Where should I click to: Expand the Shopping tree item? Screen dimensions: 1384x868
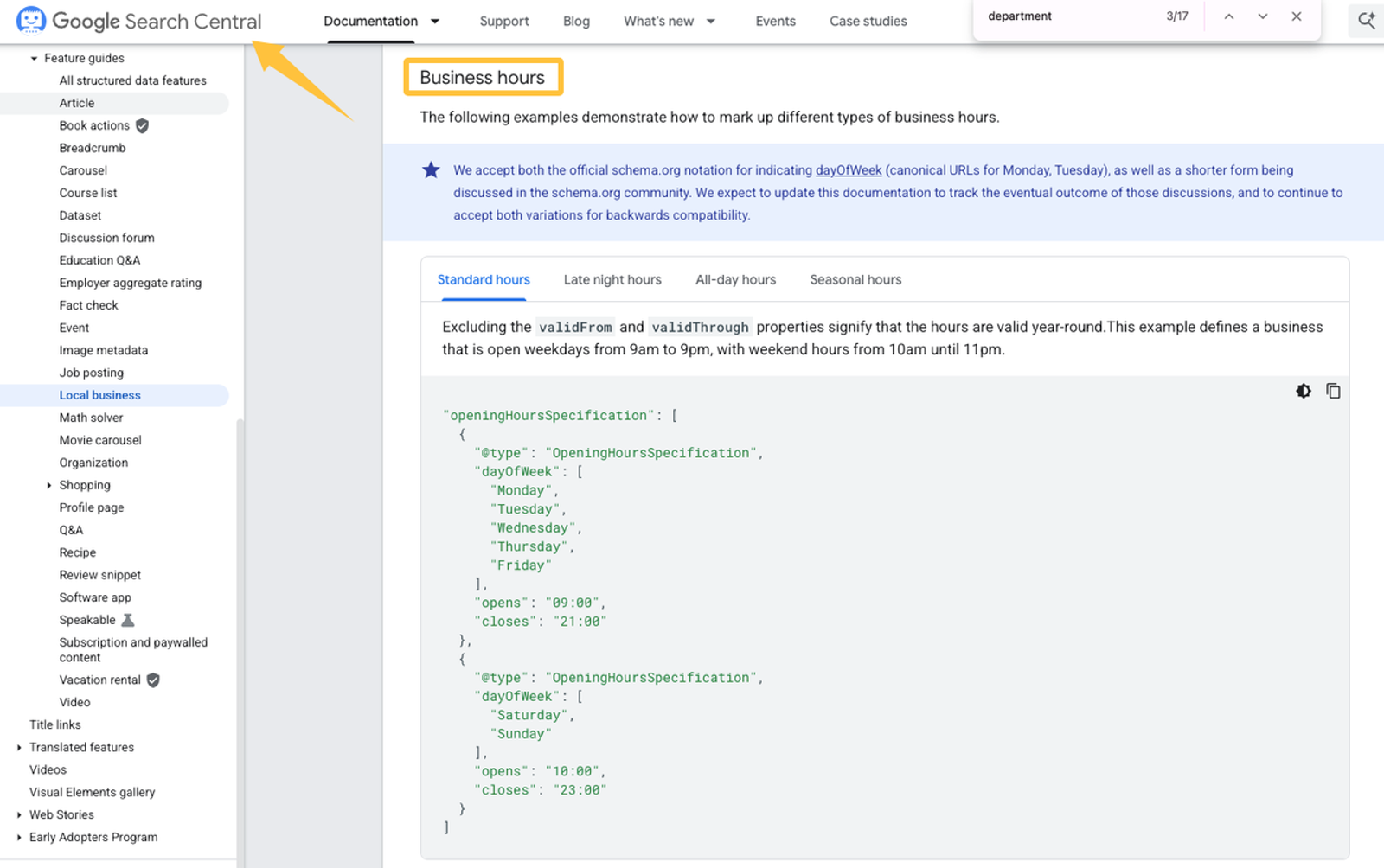tap(49, 485)
